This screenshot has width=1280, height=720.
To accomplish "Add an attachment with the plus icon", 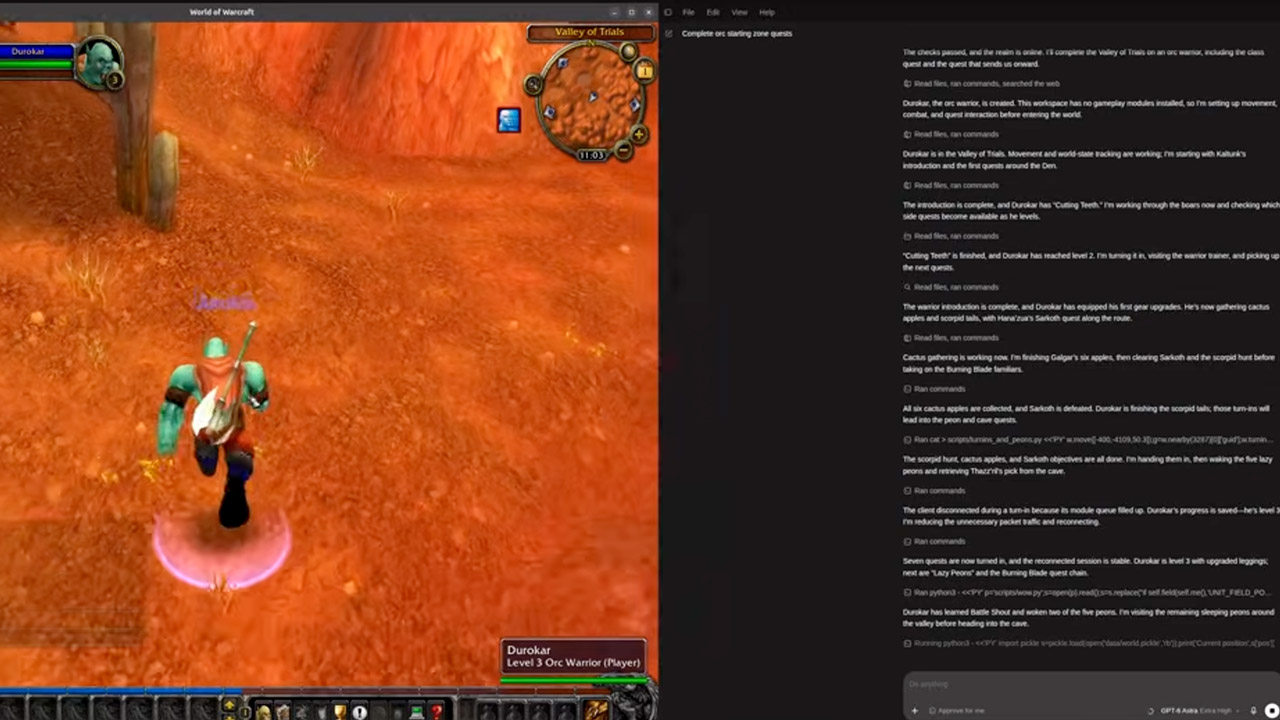I will click(x=914, y=710).
